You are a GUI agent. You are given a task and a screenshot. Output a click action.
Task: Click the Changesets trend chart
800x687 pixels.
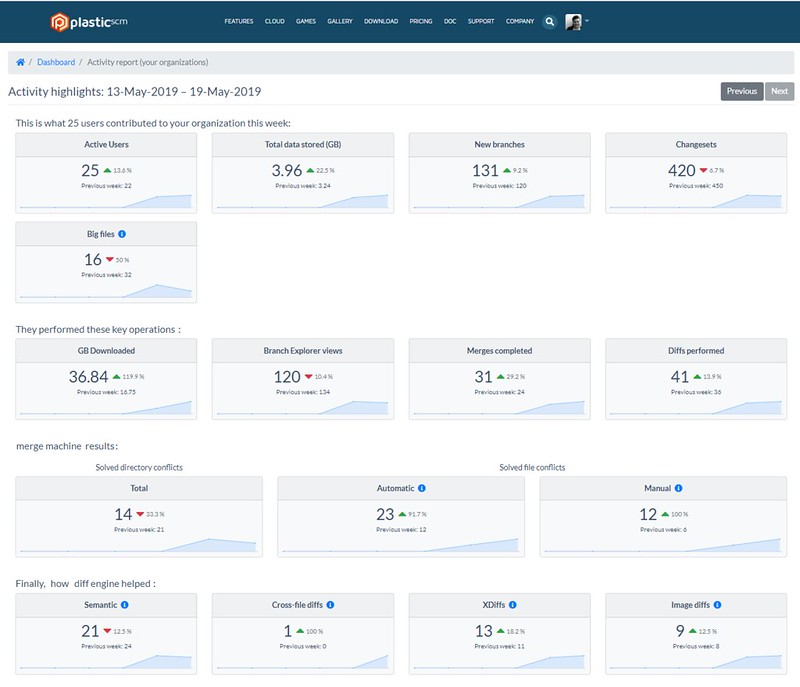(696, 202)
